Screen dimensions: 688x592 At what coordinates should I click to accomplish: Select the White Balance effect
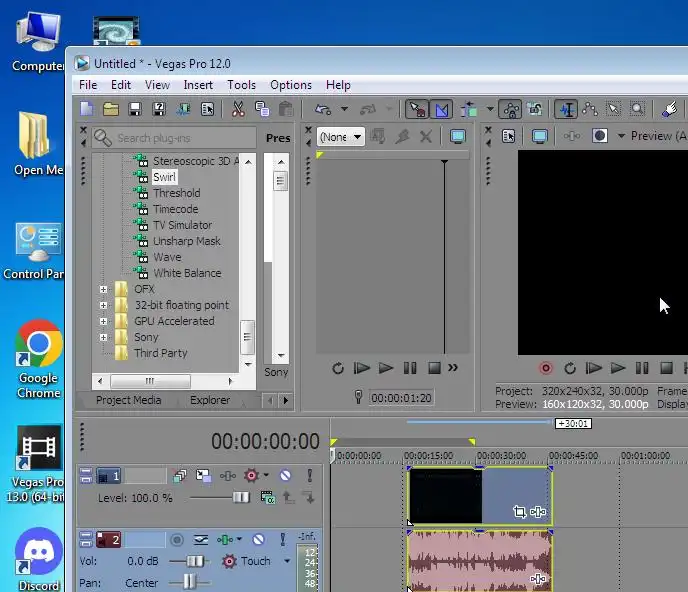pos(187,273)
